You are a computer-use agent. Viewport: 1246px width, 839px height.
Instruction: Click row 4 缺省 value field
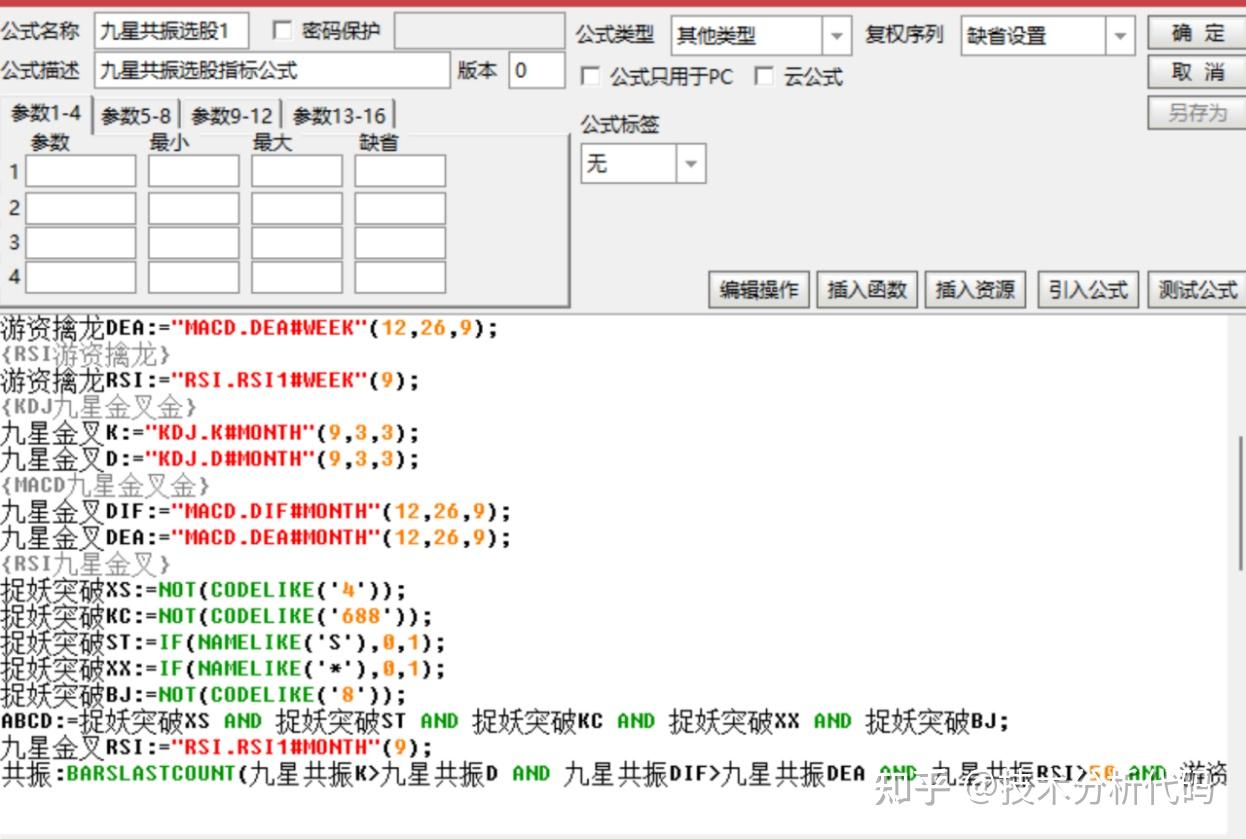[400, 277]
